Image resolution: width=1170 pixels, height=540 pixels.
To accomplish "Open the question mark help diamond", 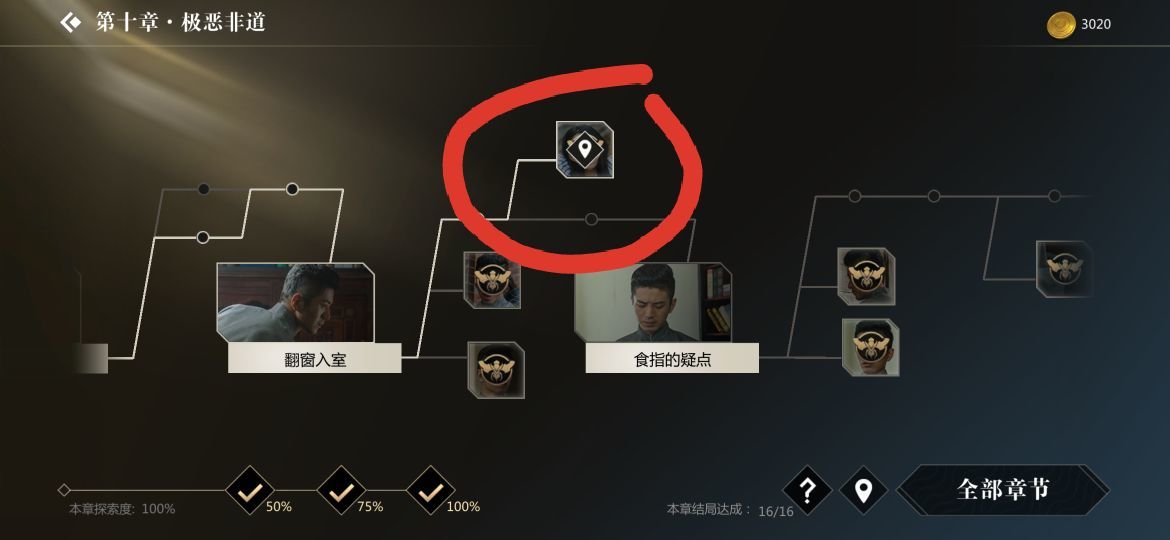I will (x=807, y=491).
